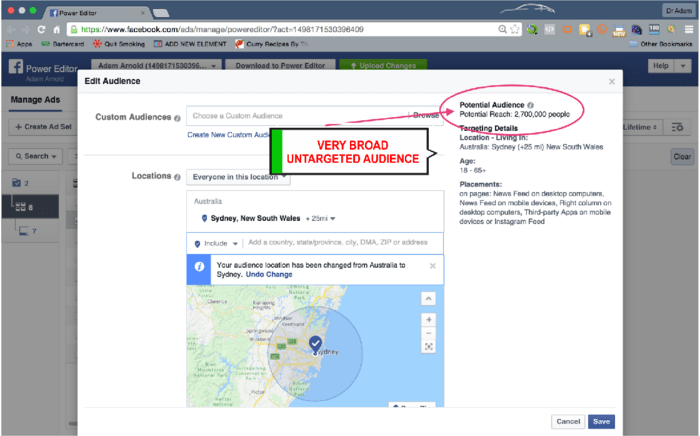Save the audience changes

(601, 422)
